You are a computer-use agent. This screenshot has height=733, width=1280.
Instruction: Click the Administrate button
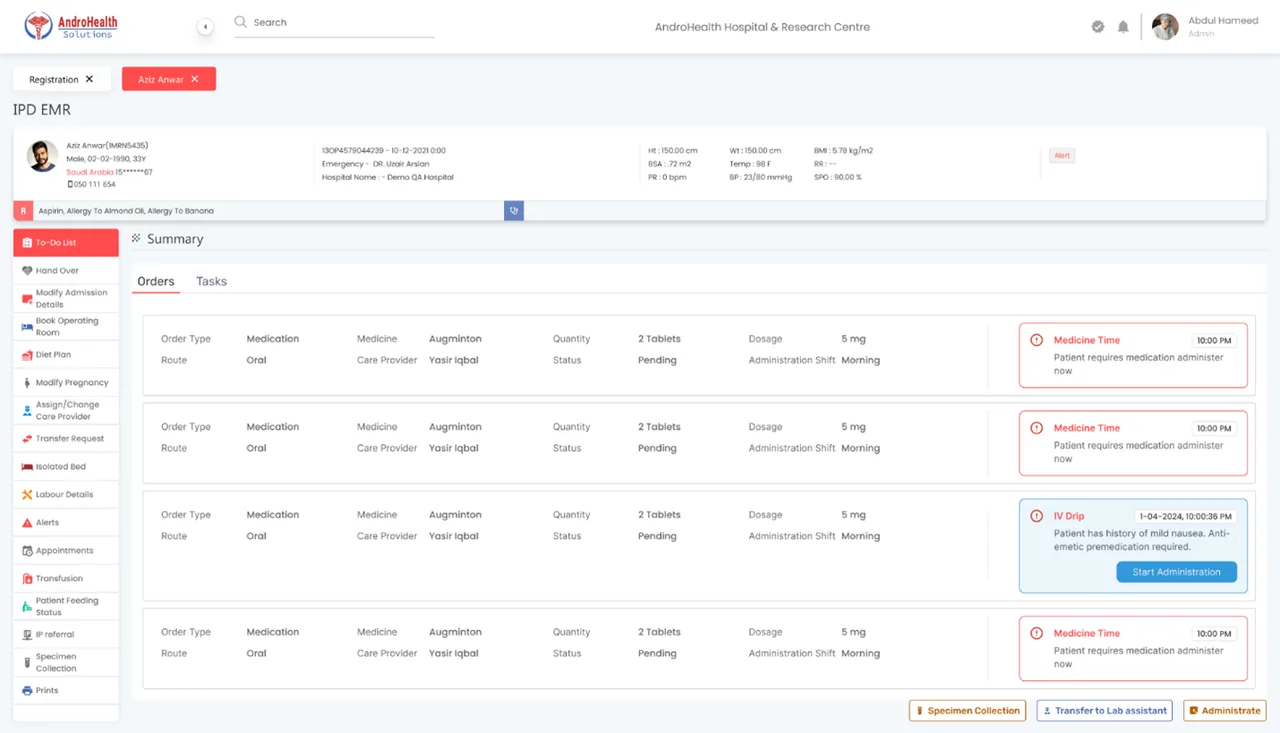coord(1225,711)
